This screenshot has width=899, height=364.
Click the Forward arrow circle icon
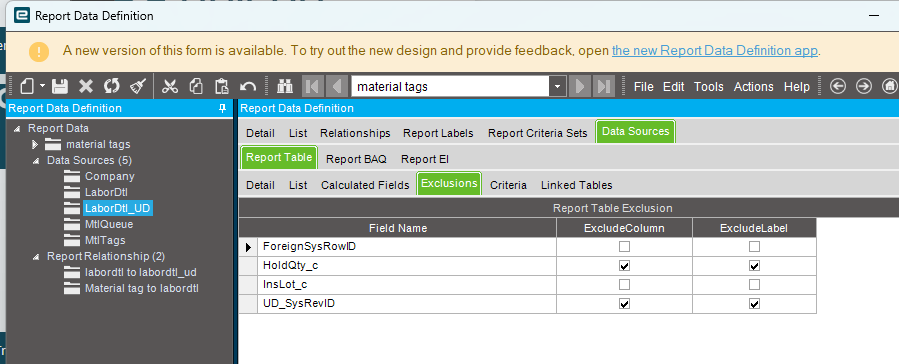tap(863, 87)
